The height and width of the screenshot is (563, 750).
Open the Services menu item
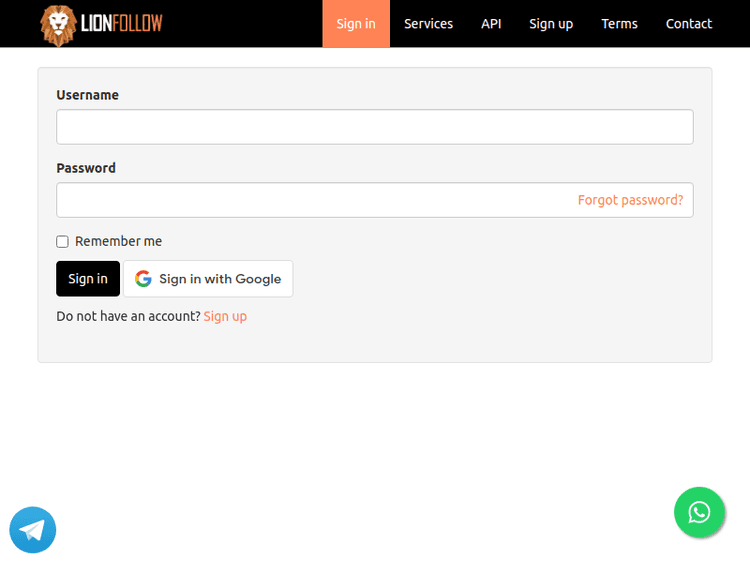point(428,24)
